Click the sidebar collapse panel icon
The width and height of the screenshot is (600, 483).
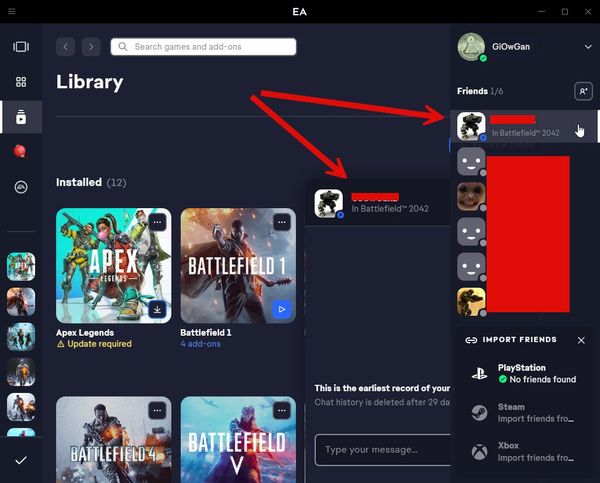tap(21, 47)
